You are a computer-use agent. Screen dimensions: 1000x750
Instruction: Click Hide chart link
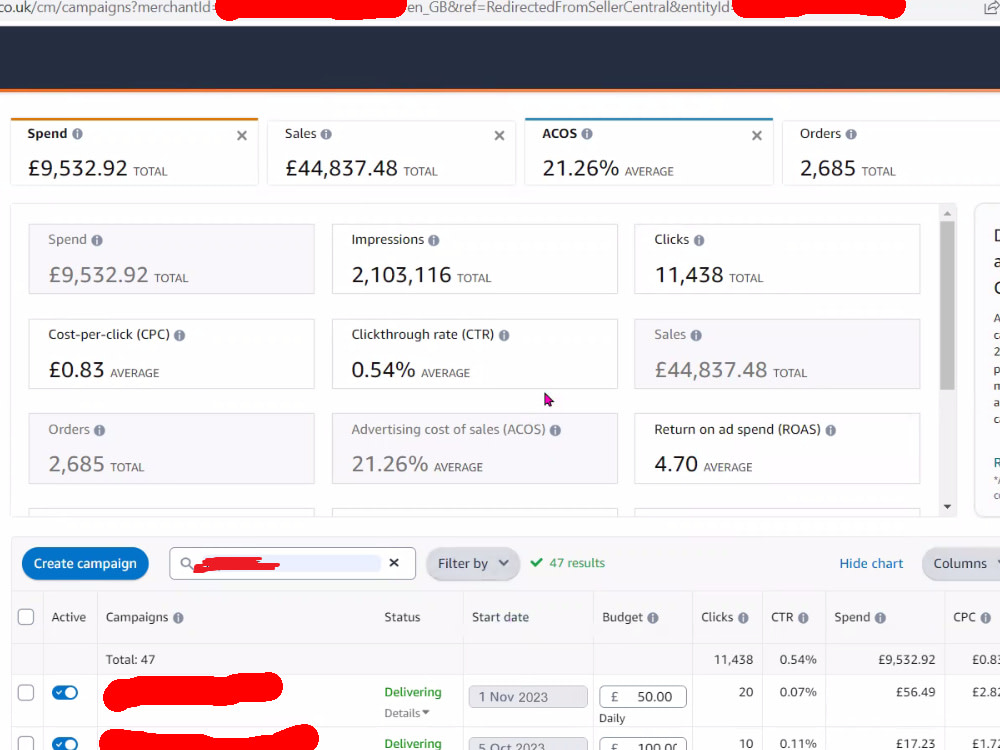pyautogui.click(x=871, y=564)
